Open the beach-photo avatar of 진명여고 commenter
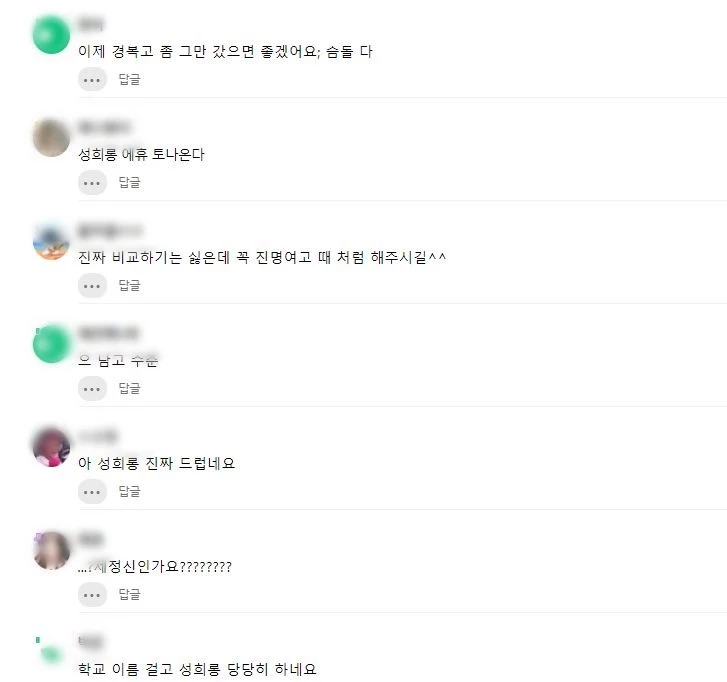The height and width of the screenshot is (682, 727). click(x=51, y=241)
